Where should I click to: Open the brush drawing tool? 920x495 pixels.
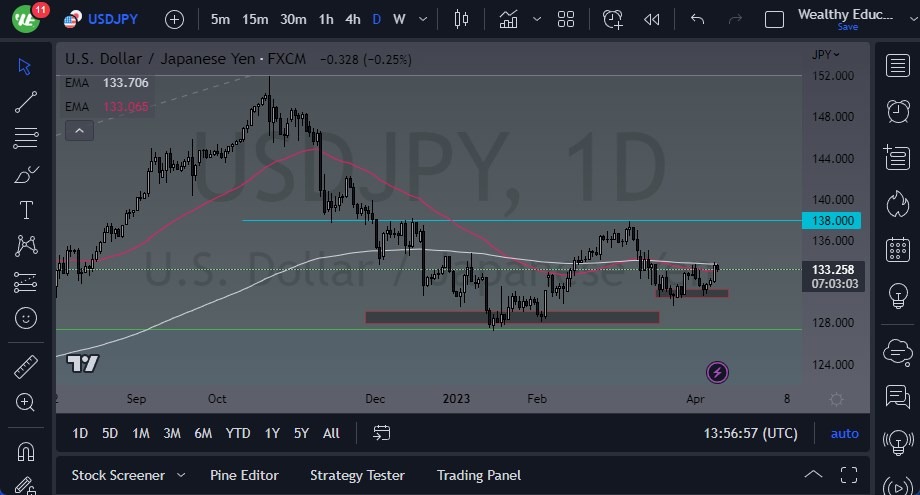coord(26,175)
